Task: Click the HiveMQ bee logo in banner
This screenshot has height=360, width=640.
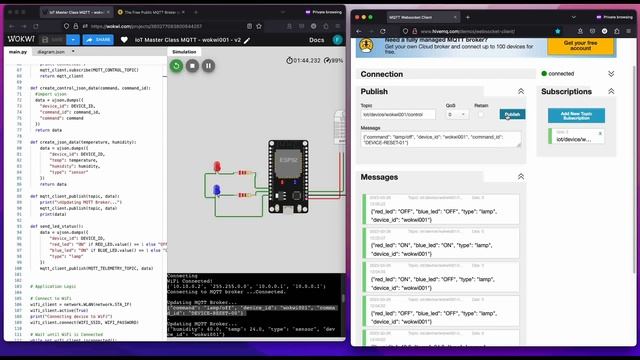Action: pyautogui.click(x=367, y=45)
